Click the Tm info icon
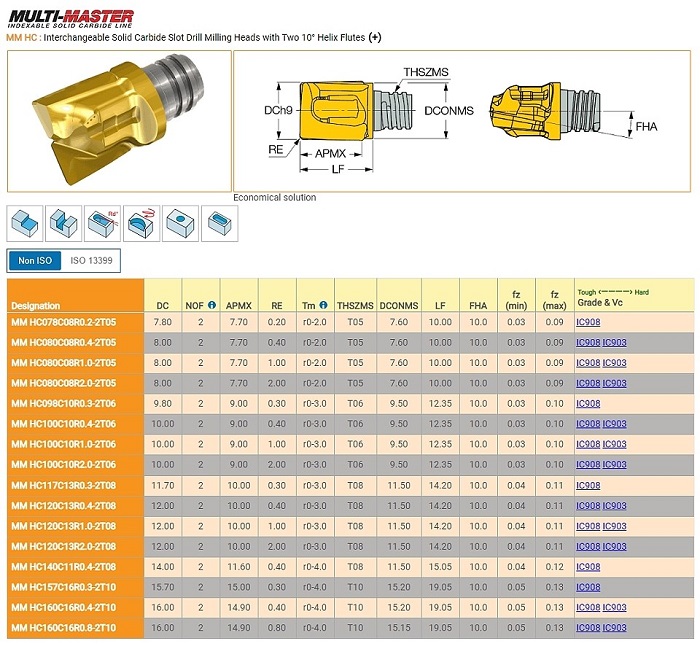 pos(324,305)
